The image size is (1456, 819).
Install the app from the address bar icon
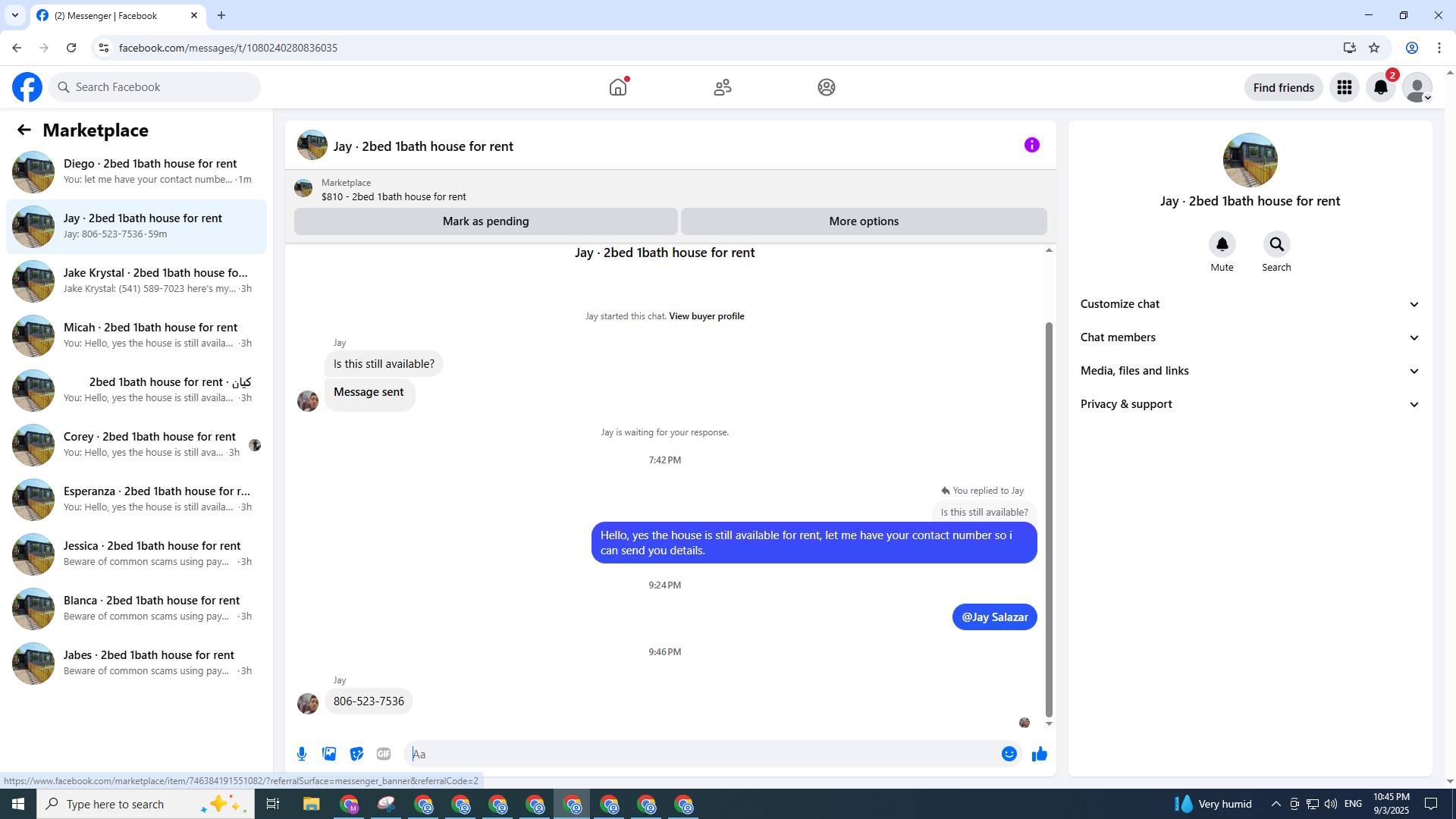click(1350, 48)
